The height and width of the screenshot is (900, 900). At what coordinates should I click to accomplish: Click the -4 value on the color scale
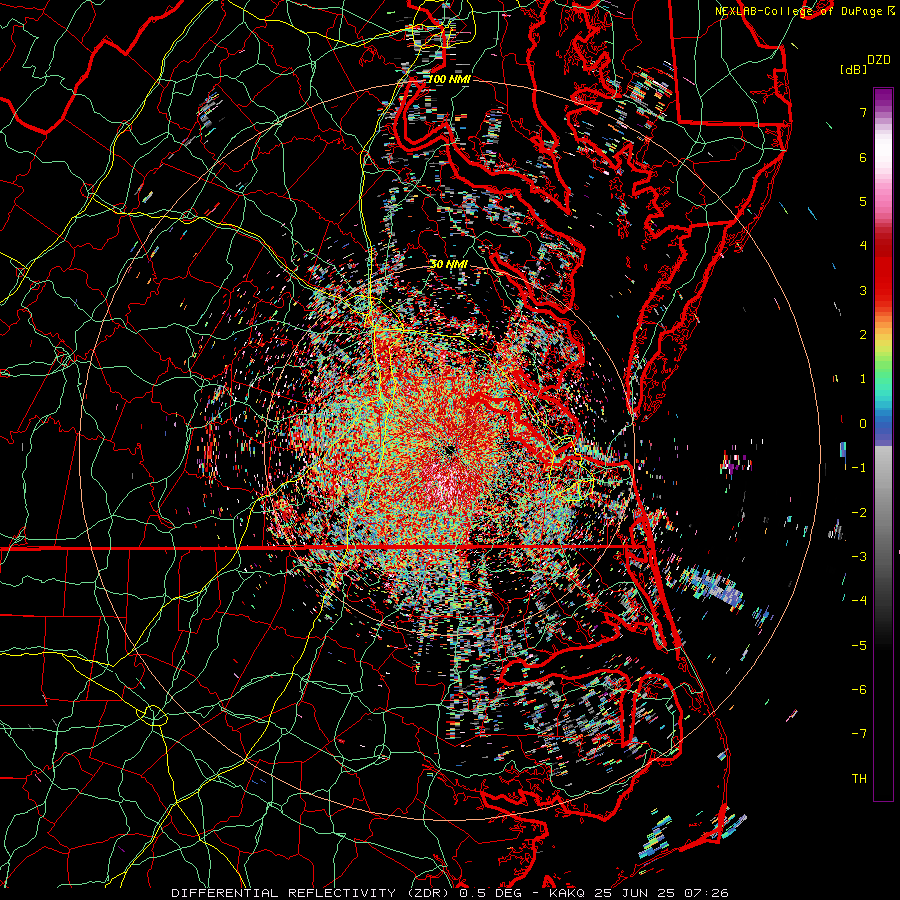click(x=859, y=601)
